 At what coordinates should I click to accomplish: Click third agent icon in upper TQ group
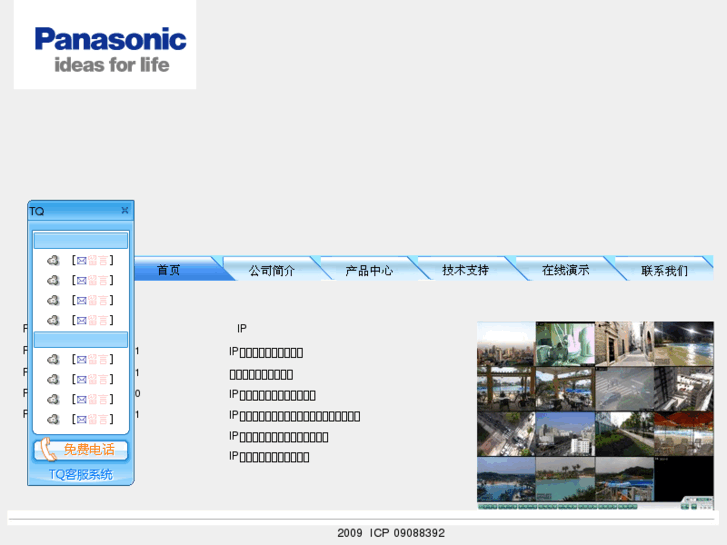53,301
